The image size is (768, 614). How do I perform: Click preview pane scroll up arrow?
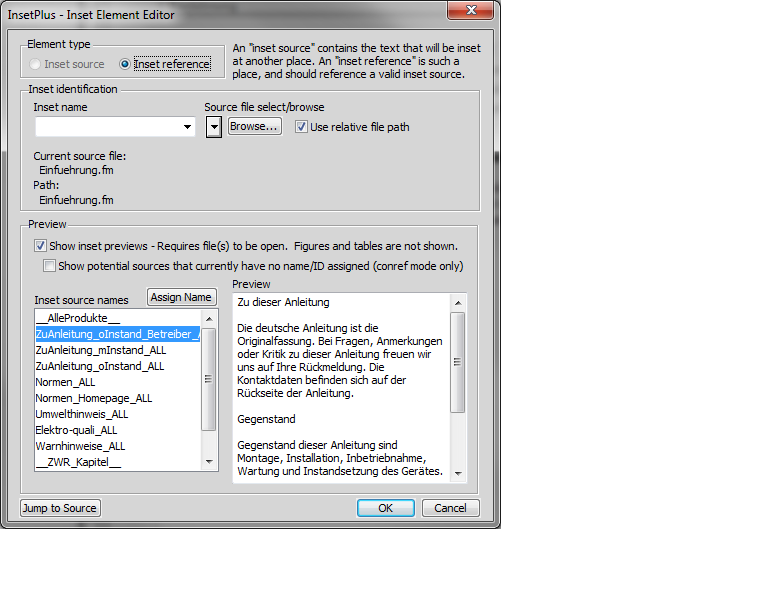458,303
